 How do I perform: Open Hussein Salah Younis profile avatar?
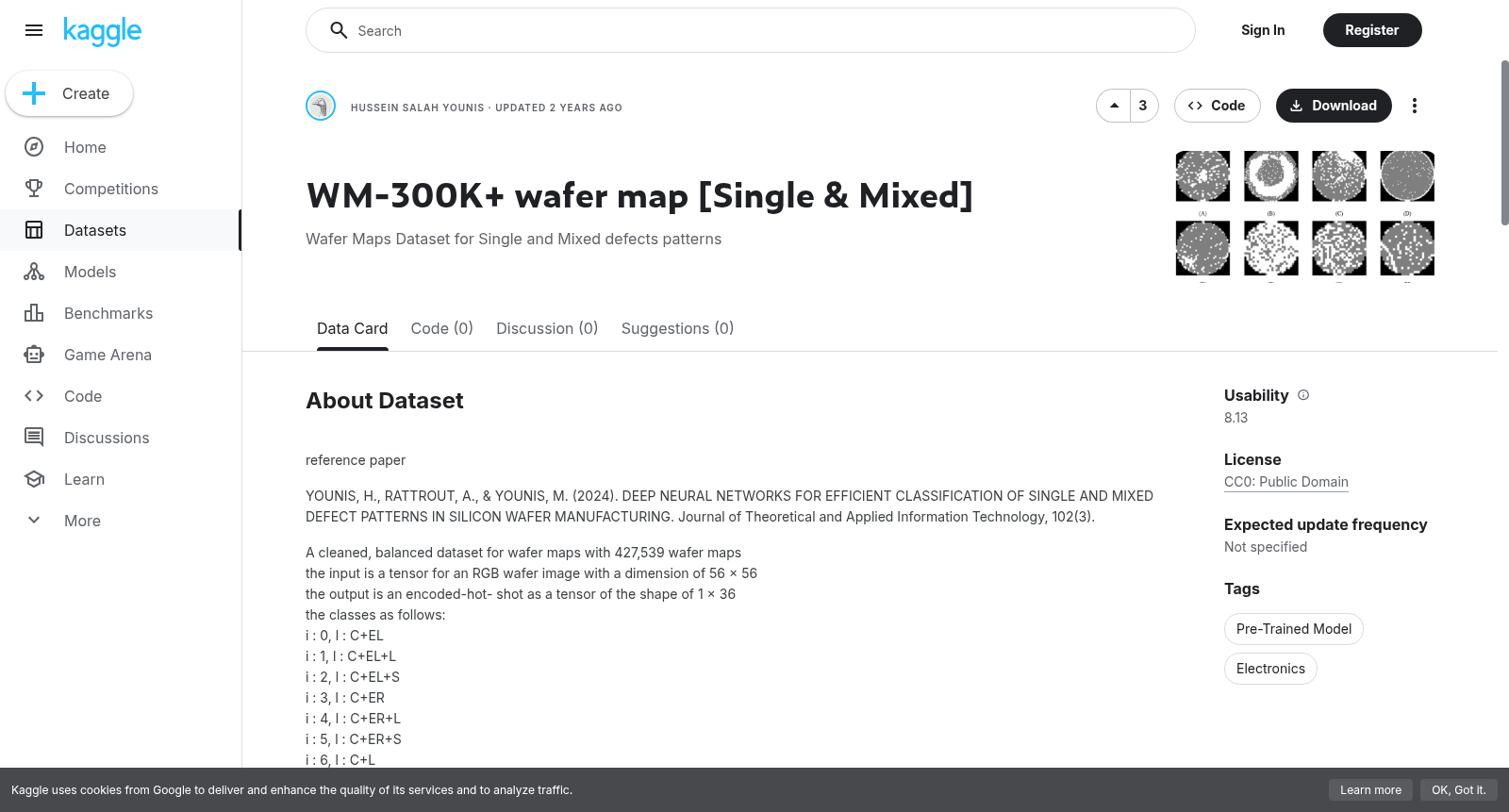[321, 106]
